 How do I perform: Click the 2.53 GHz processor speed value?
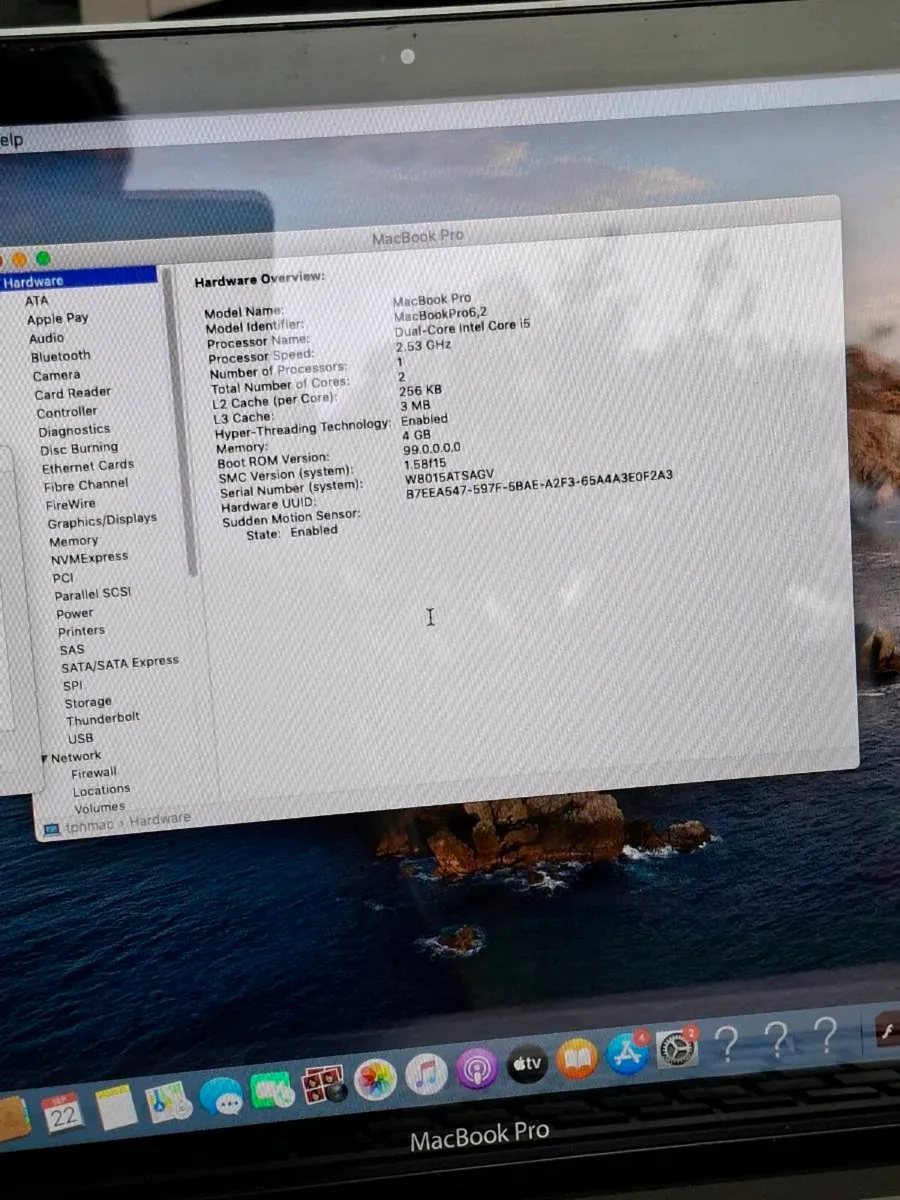tap(423, 346)
